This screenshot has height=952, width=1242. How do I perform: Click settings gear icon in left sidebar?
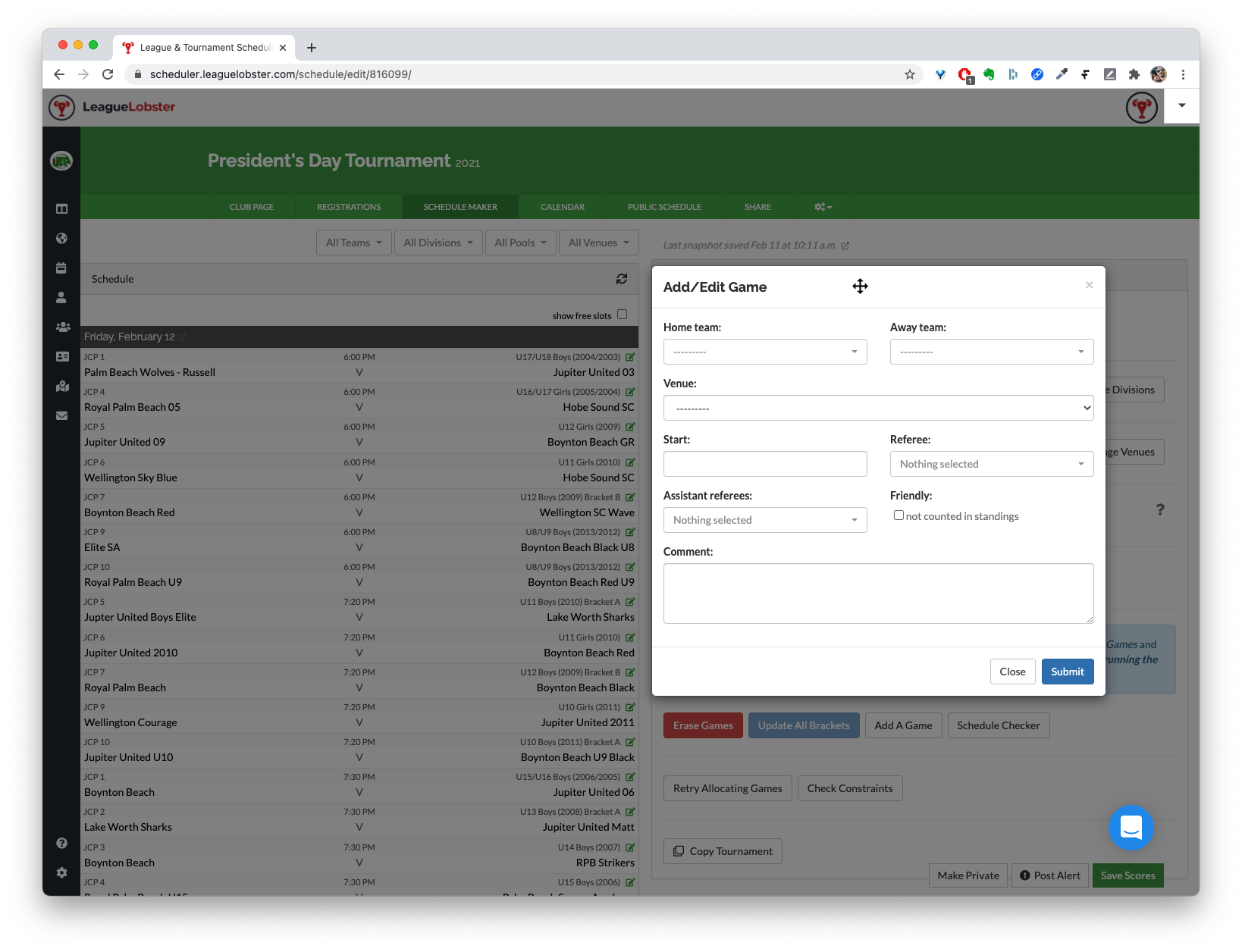point(61,872)
